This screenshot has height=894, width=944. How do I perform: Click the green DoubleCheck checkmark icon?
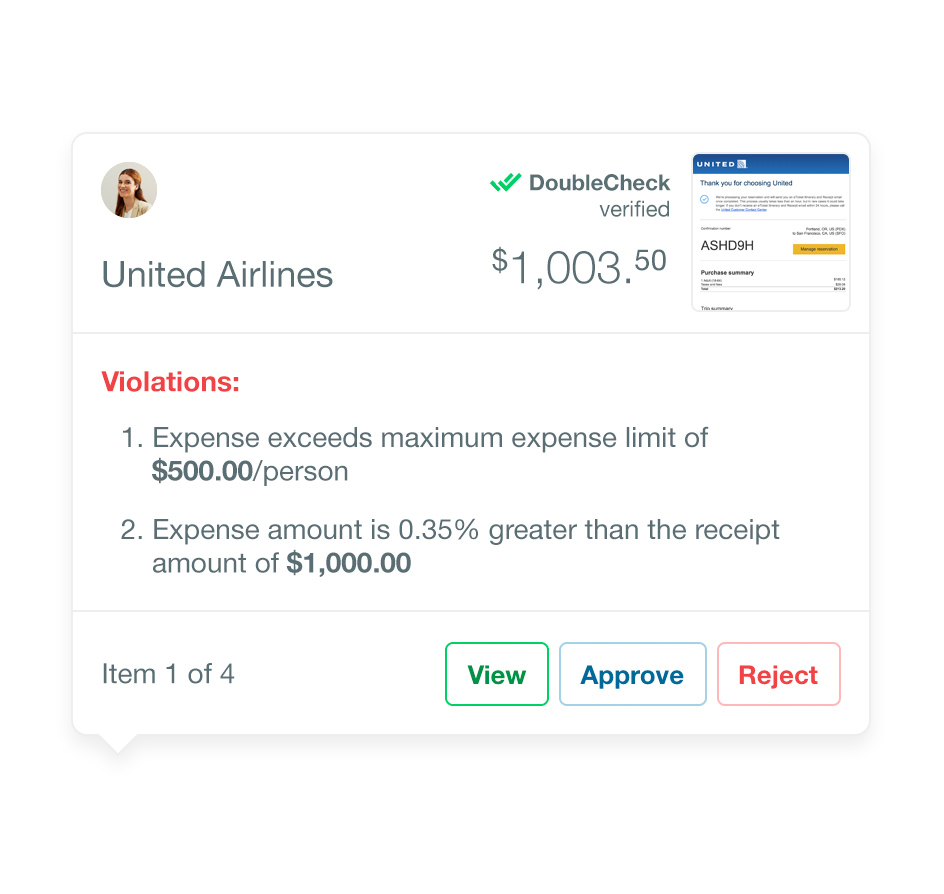(x=505, y=182)
